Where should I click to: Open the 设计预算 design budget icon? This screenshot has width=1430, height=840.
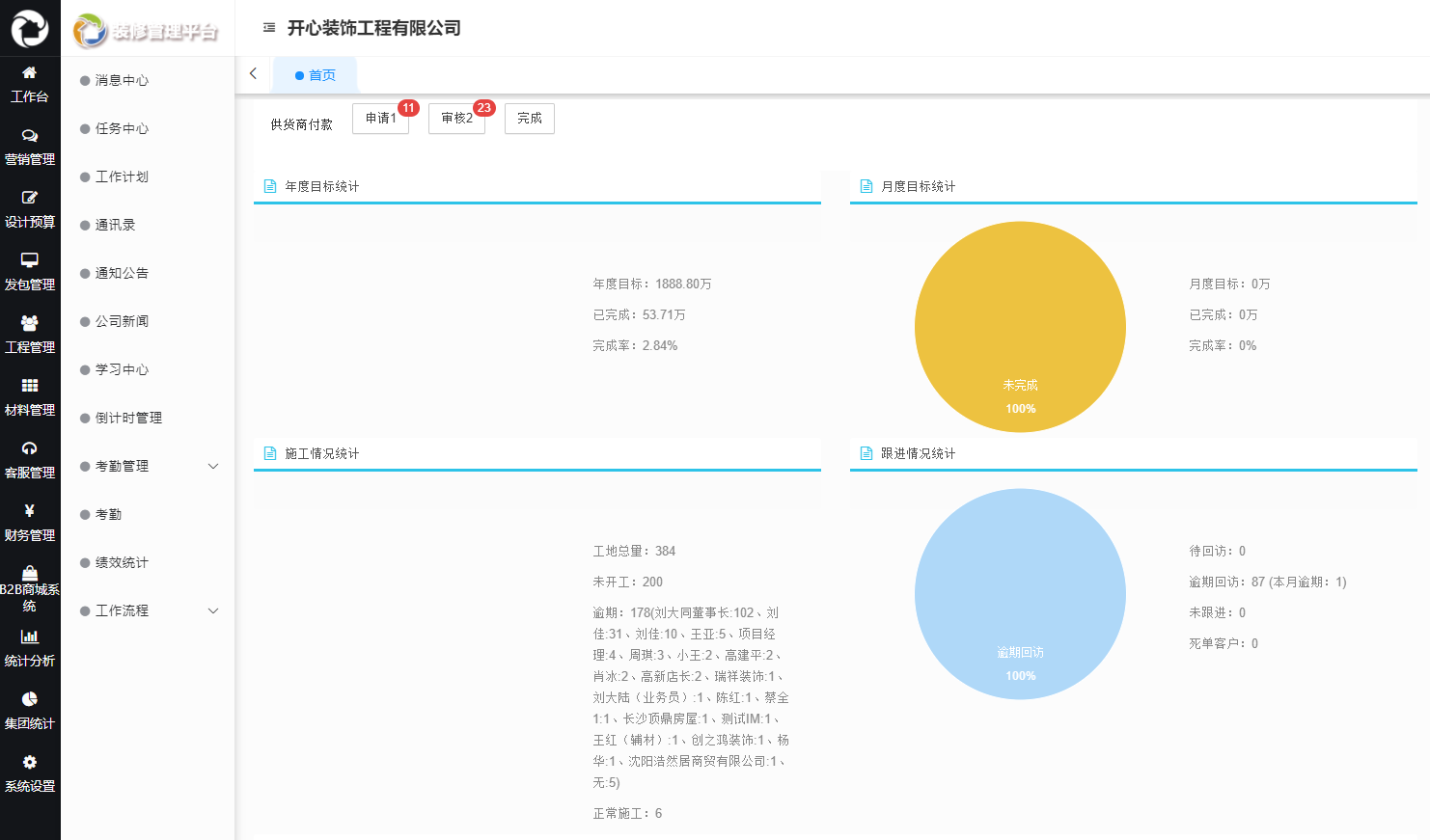(30, 208)
